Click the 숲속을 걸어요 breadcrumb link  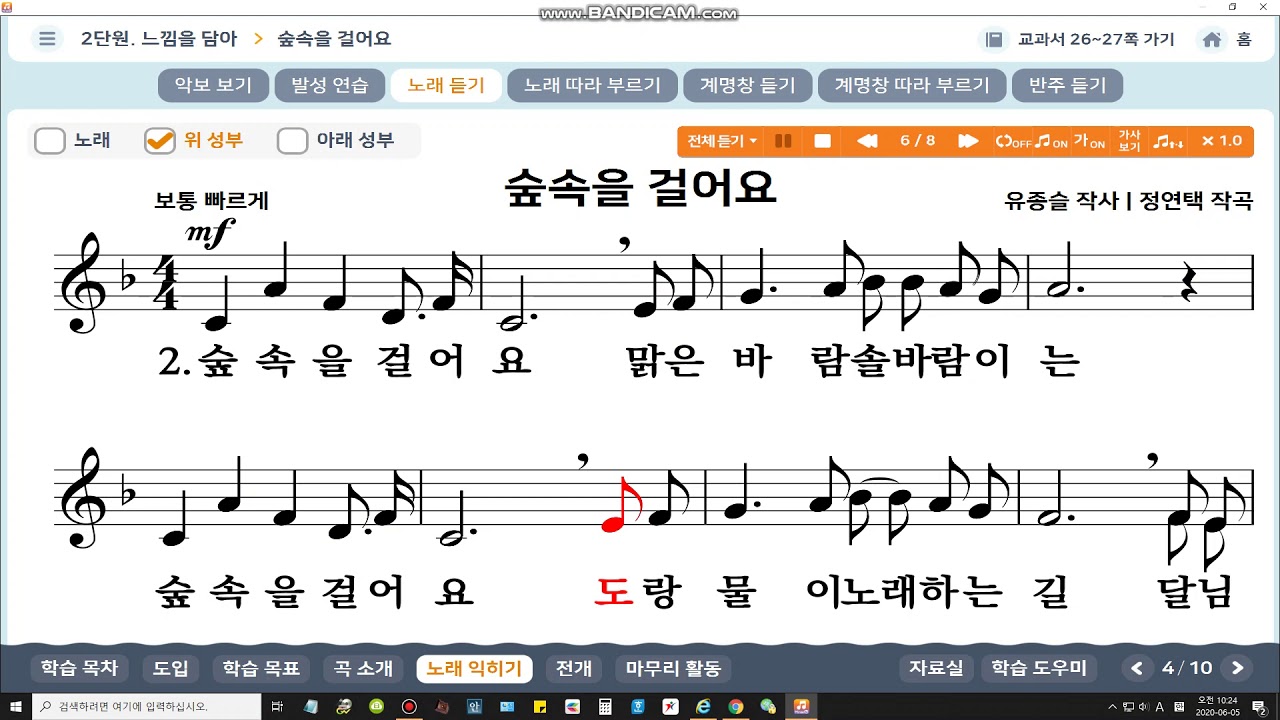pyautogui.click(x=334, y=39)
